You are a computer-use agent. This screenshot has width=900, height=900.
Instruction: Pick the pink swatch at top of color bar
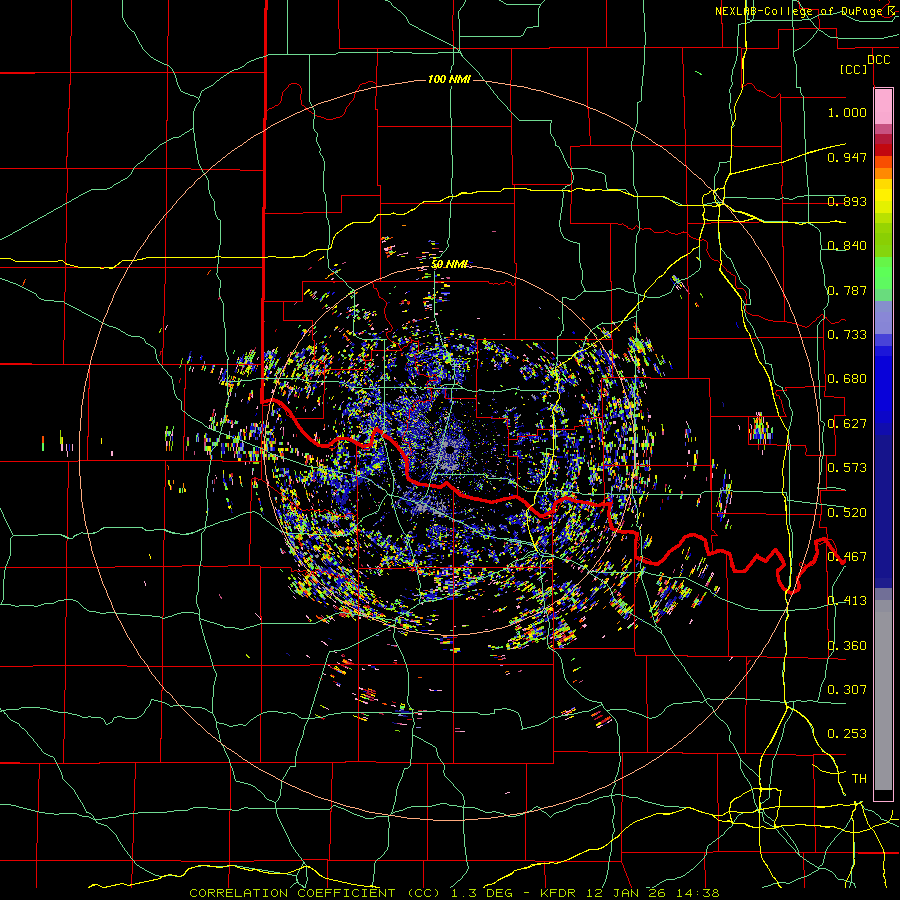(883, 106)
